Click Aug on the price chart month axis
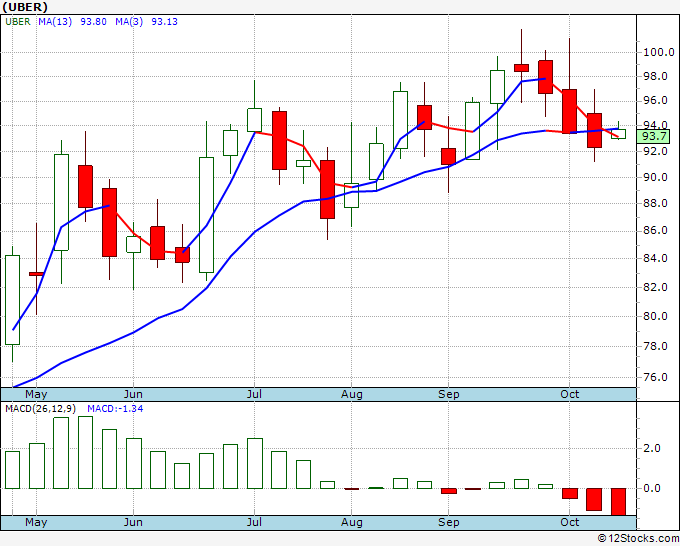Image resolution: width=680 pixels, height=546 pixels. [x=352, y=394]
